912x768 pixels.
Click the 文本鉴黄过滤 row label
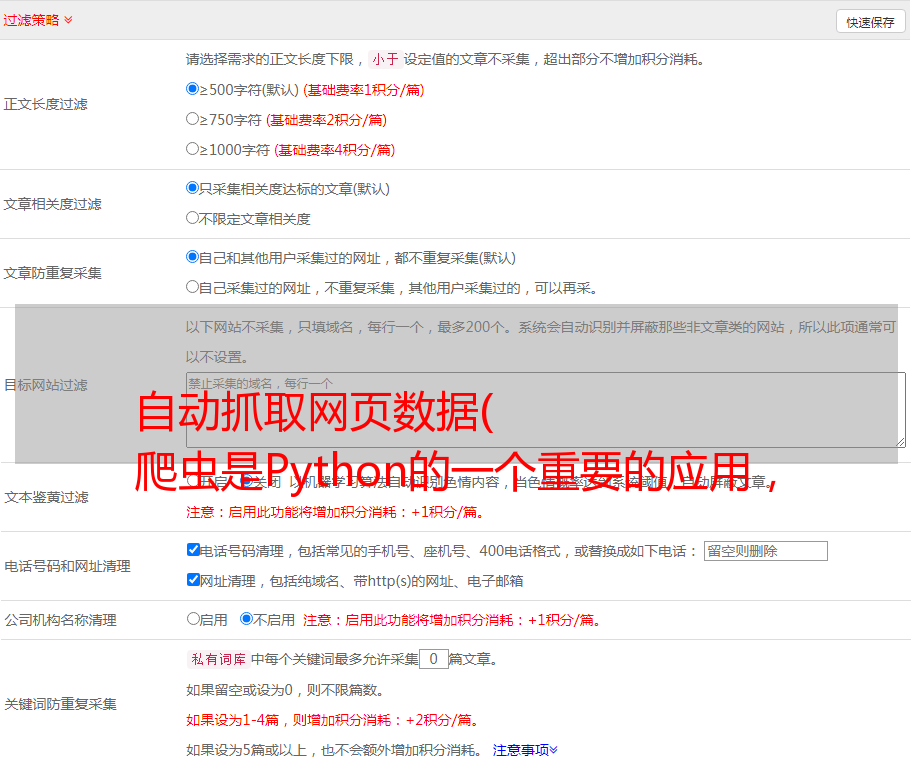coord(47,497)
